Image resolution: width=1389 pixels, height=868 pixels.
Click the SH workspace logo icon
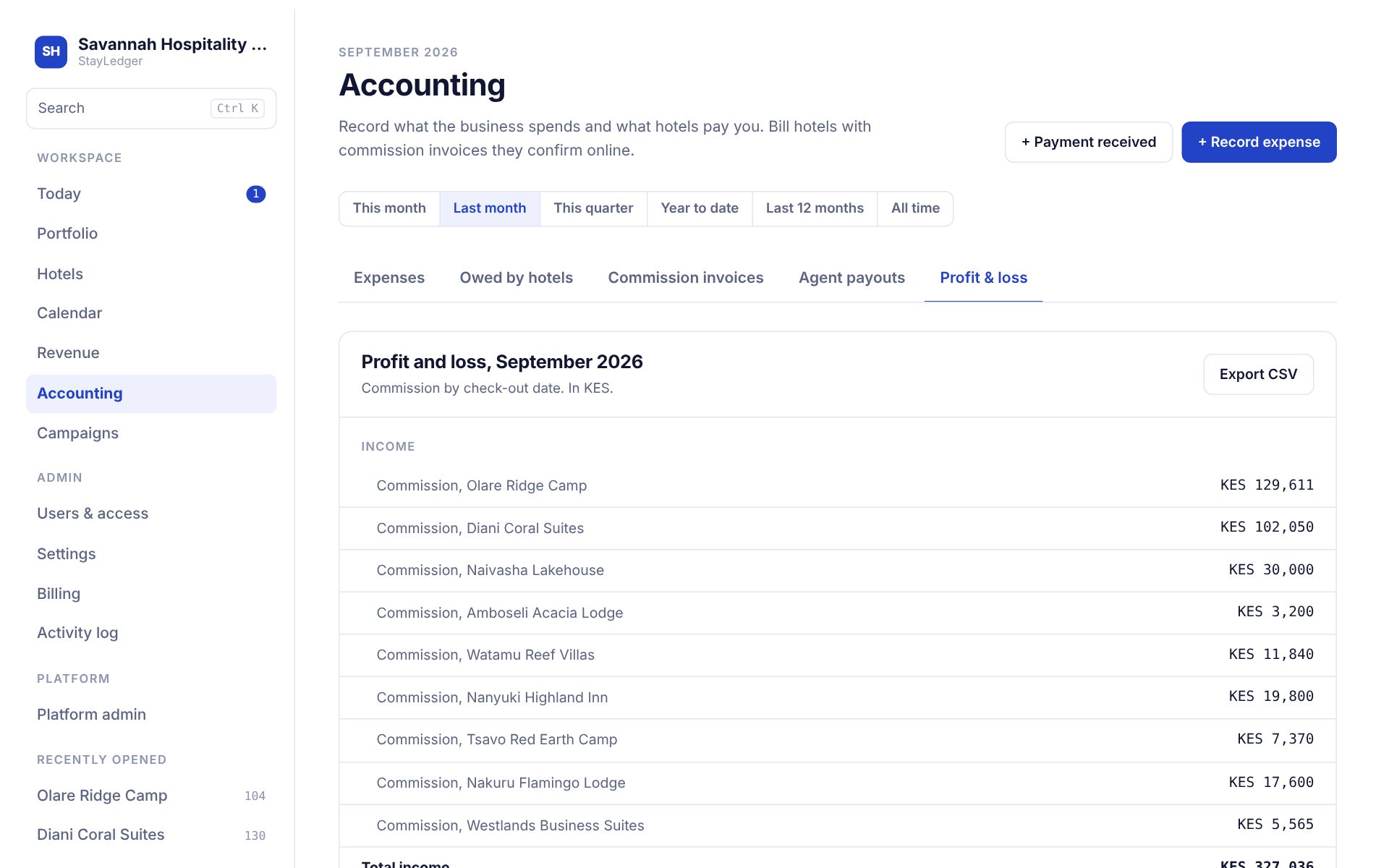click(51, 51)
